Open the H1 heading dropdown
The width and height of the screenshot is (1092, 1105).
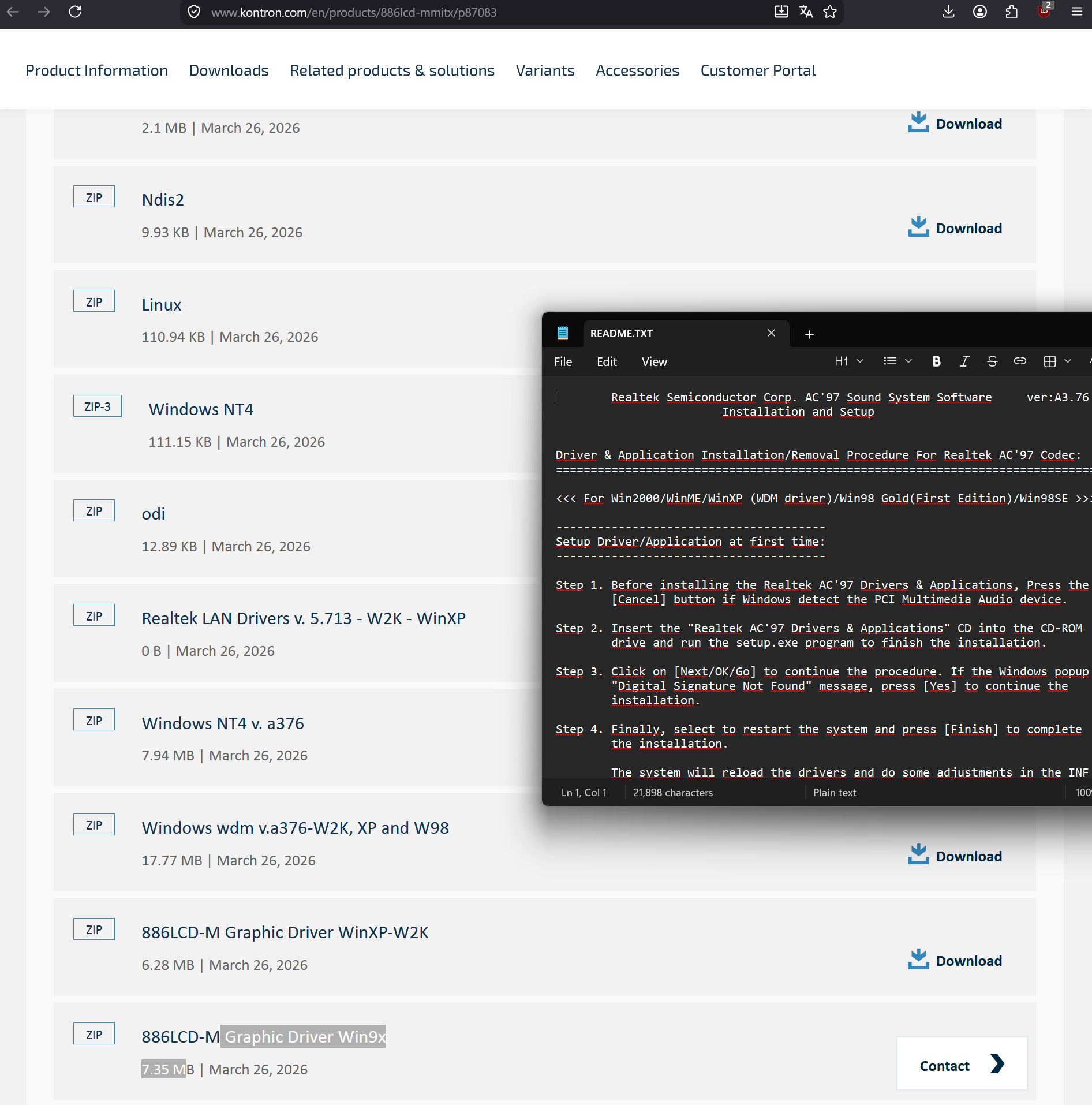pyautogui.click(x=849, y=361)
